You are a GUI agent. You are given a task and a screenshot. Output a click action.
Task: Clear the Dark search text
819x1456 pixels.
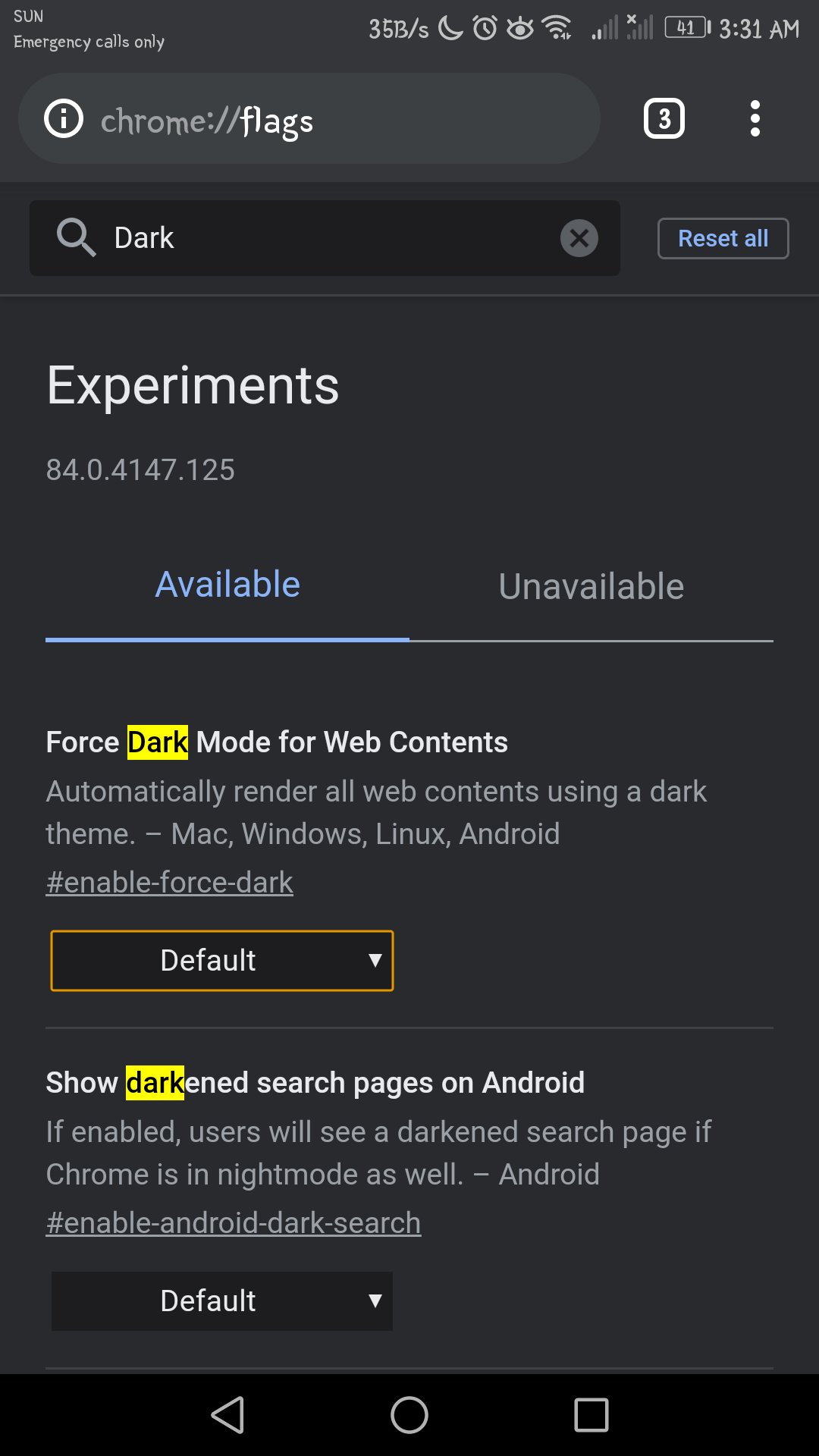[x=579, y=238]
